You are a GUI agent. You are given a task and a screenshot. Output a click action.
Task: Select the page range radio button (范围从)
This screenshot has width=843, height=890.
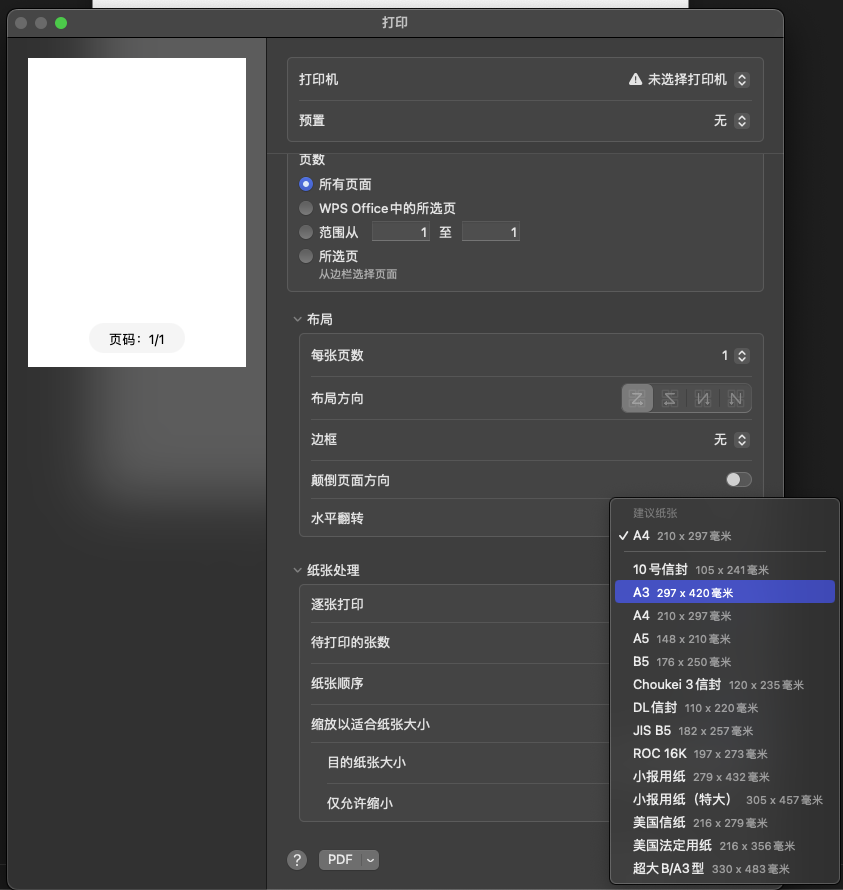coord(306,232)
